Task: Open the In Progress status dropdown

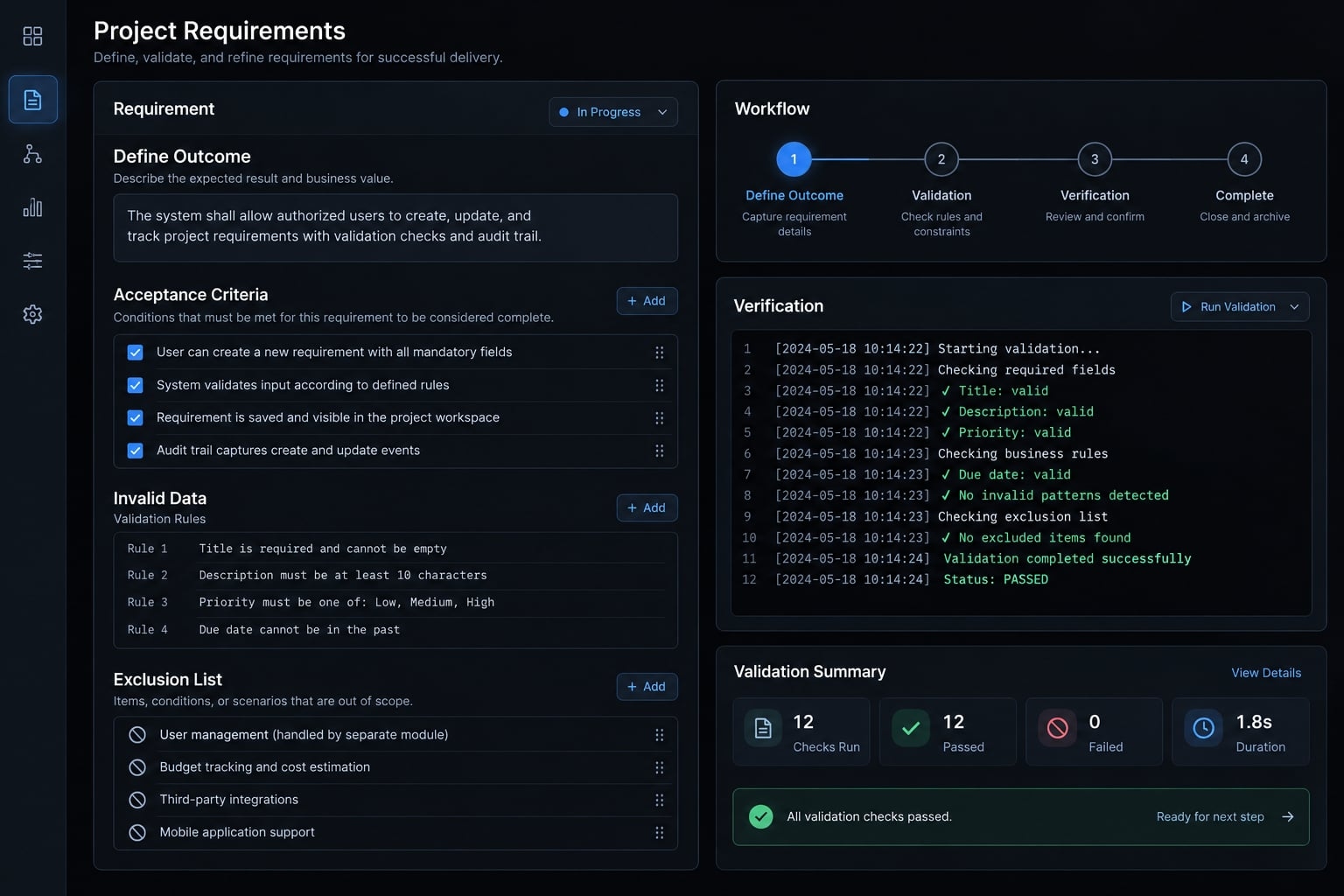Action: pyautogui.click(x=612, y=112)
